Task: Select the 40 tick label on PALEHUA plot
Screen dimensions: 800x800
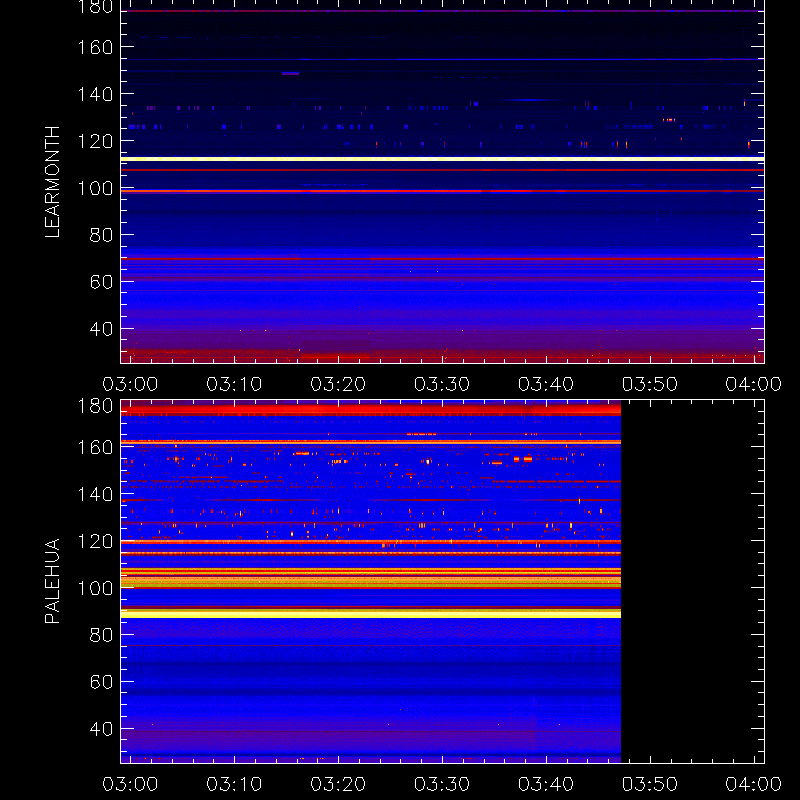Action: (101, 729)
